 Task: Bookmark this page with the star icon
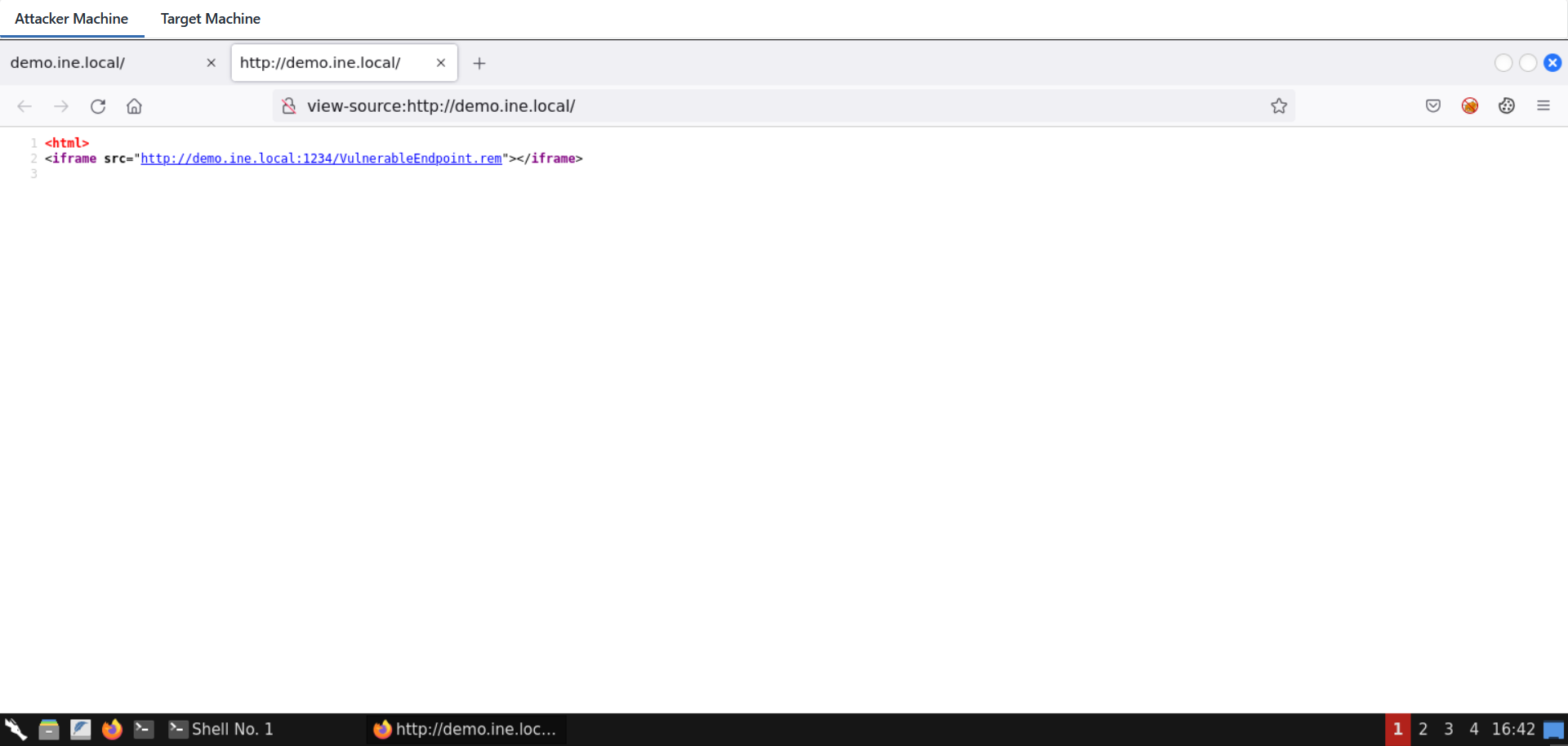click(x=1278, y=106)
